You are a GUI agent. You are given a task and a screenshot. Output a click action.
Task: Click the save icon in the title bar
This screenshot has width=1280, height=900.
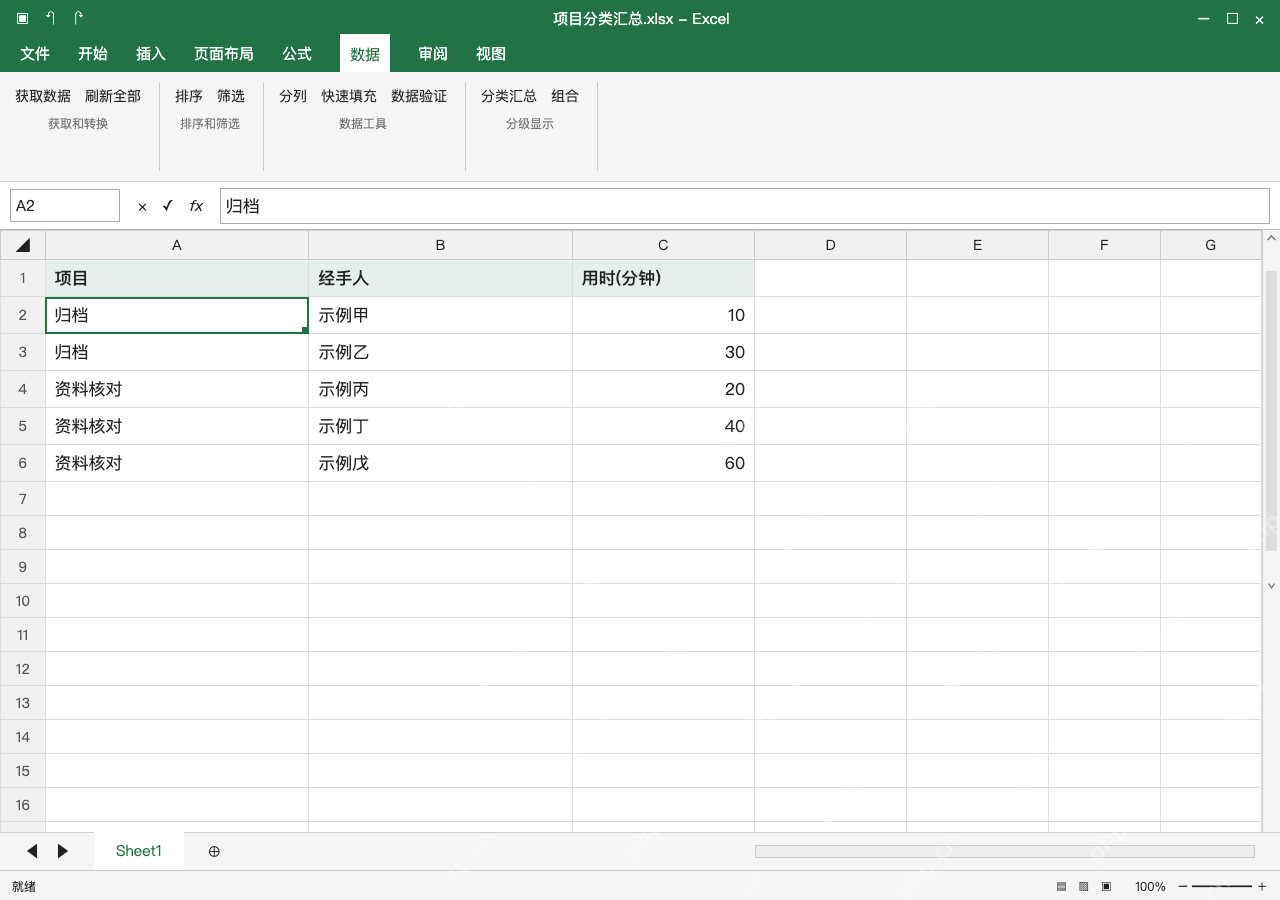point(22,18)
